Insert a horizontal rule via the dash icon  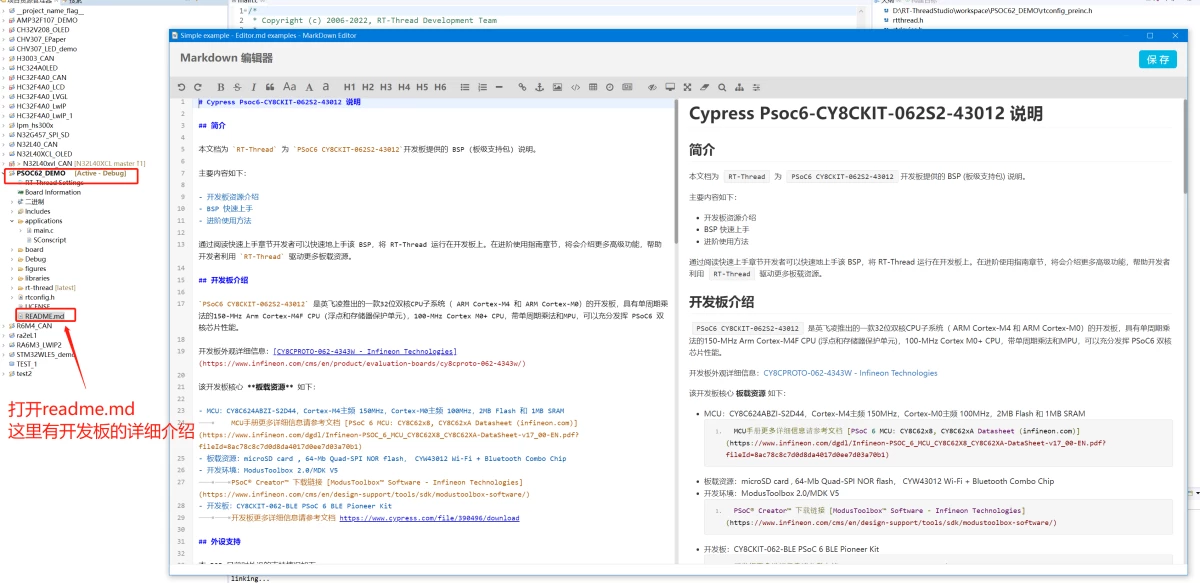click(499, 87)
